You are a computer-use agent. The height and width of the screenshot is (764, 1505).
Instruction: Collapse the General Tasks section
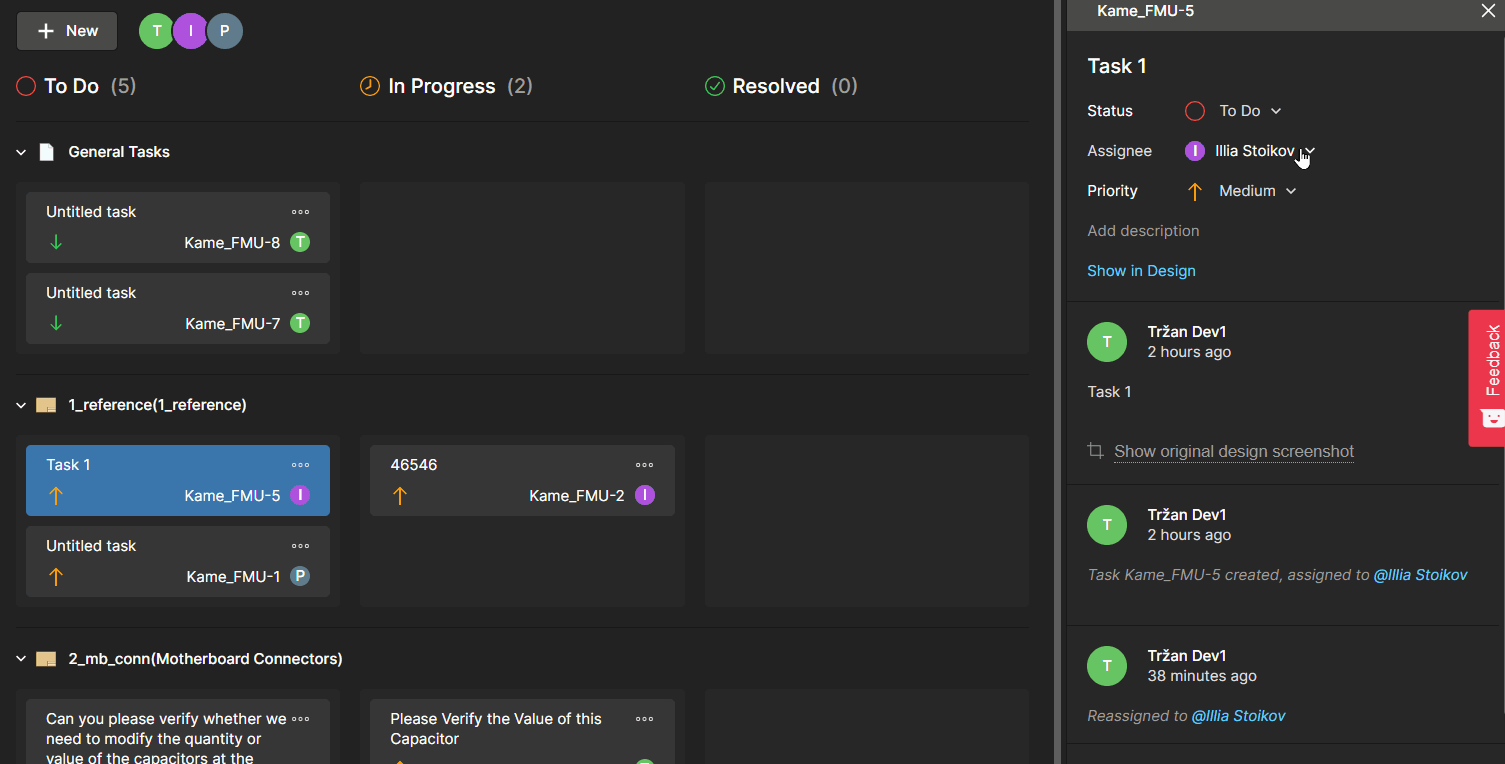[x=21, y=152]
